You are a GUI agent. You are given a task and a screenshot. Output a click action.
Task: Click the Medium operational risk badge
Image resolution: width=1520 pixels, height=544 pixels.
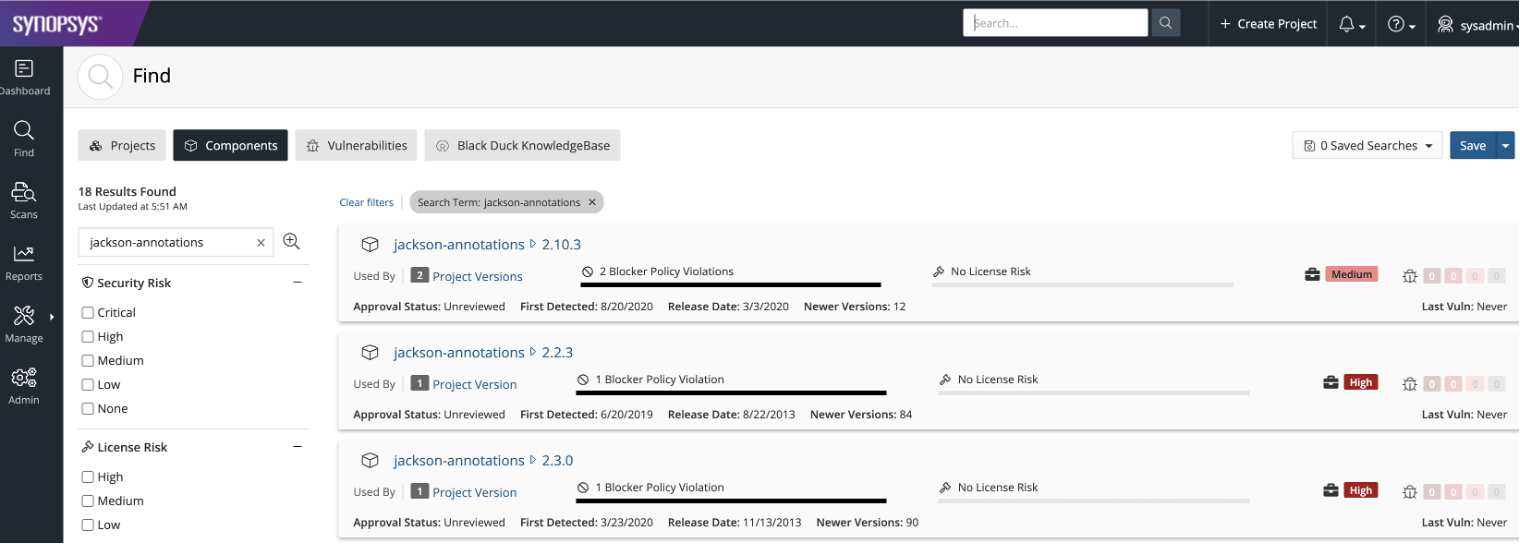[x=1351, y=274]
